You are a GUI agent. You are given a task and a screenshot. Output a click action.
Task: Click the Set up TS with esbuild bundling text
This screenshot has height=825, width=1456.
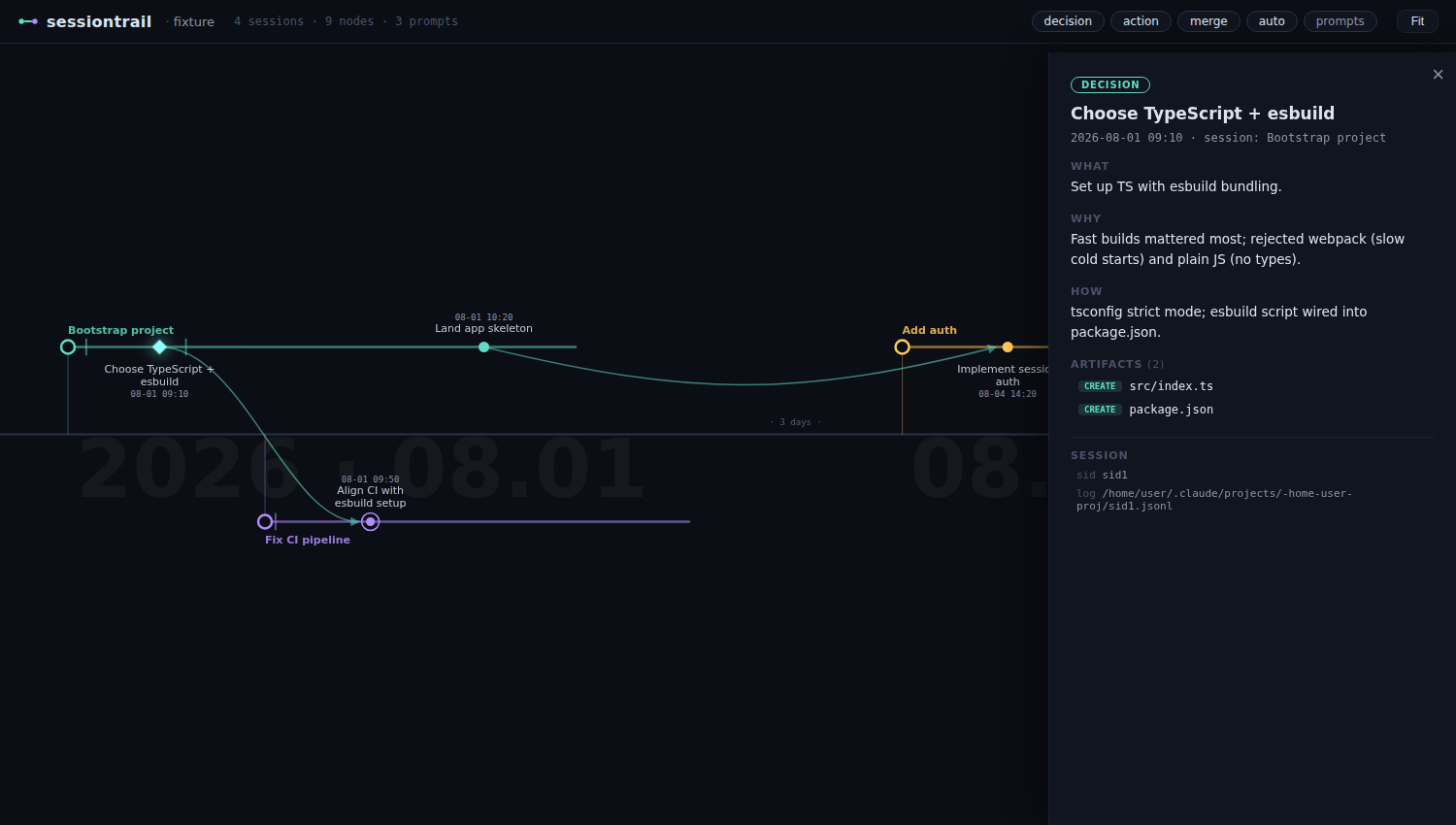click(1175, 186)
